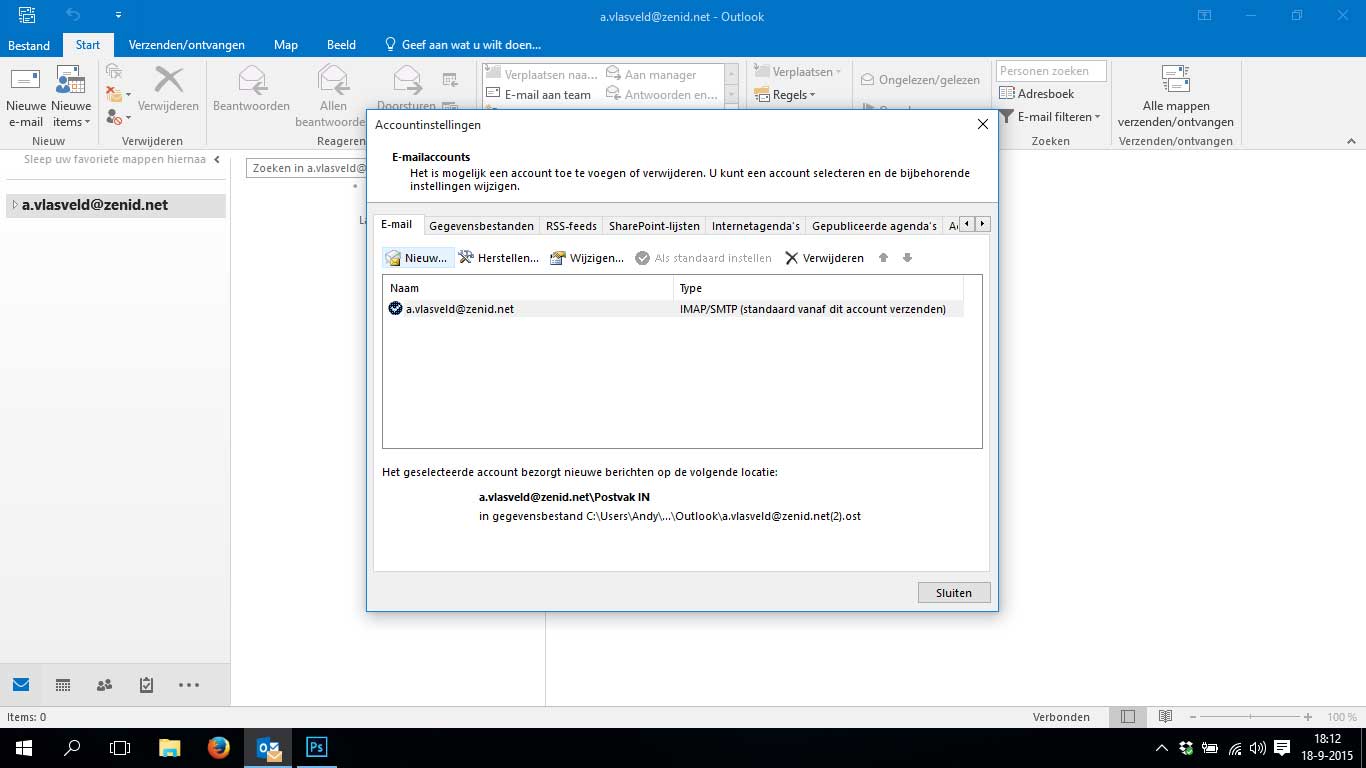
Task: Click the Personen zoeken search field
Action: [1051, 71]
